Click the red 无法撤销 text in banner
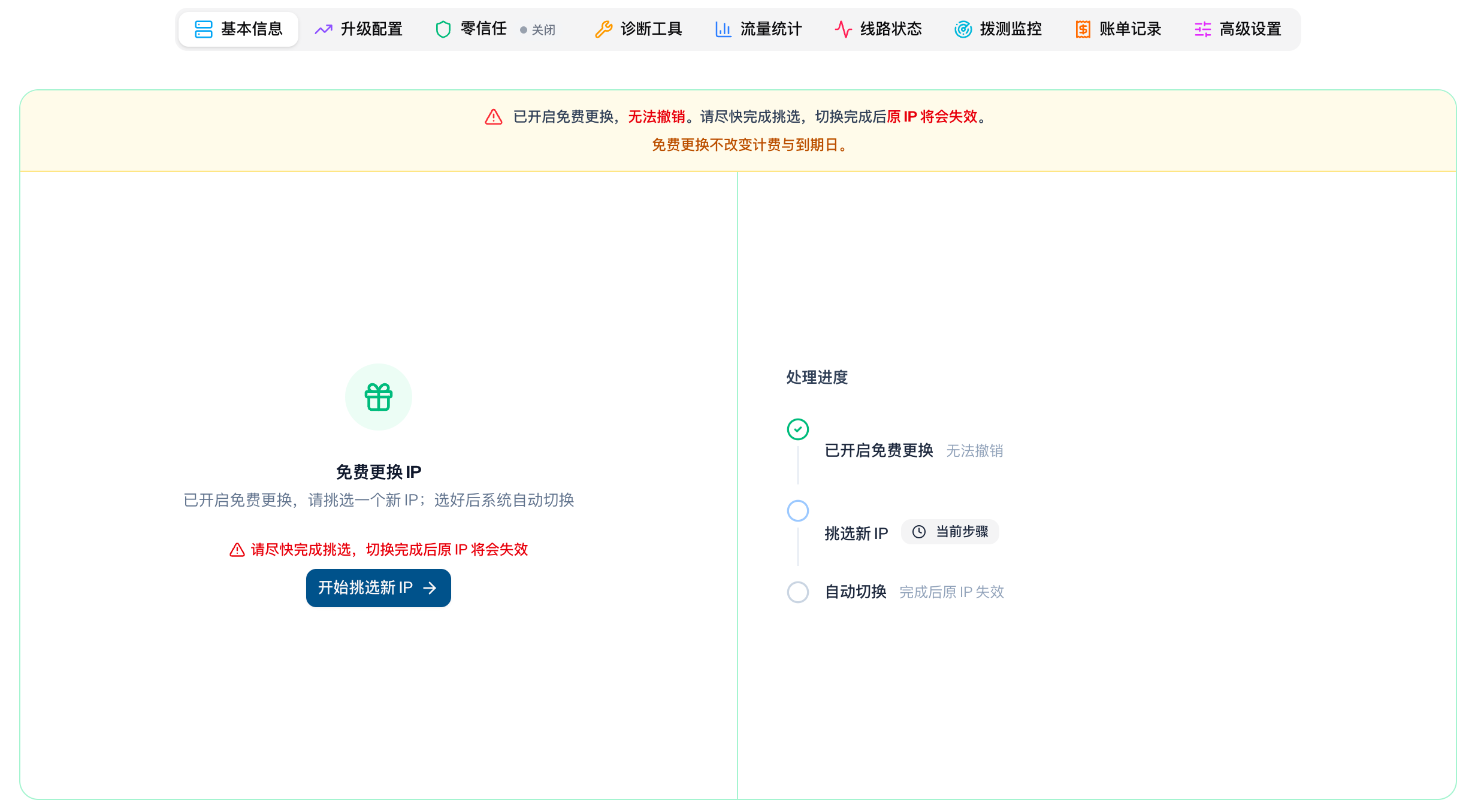This screenshot has width=1475, height=812. (x=657, y=117)
